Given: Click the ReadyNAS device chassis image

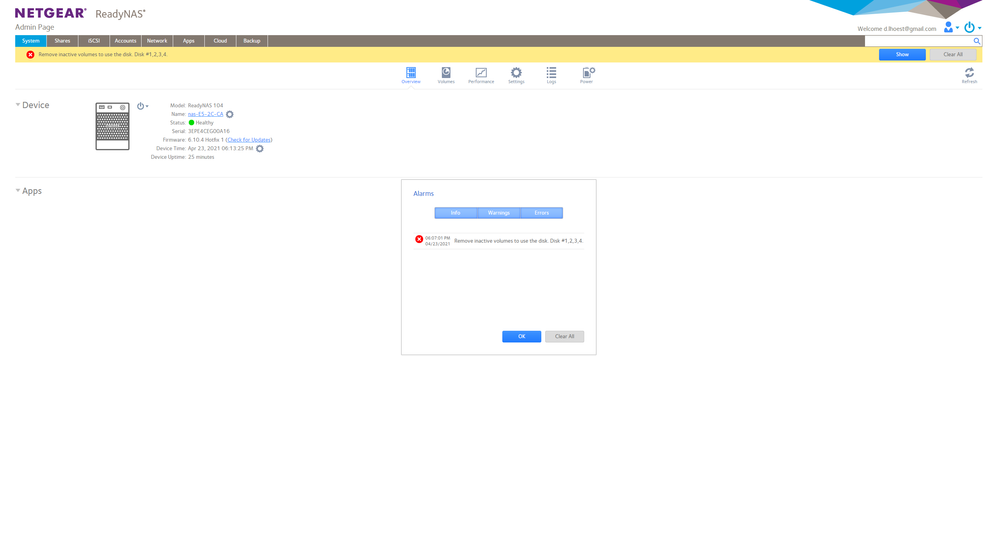Looking at the screenshot, I should point(113,126).
